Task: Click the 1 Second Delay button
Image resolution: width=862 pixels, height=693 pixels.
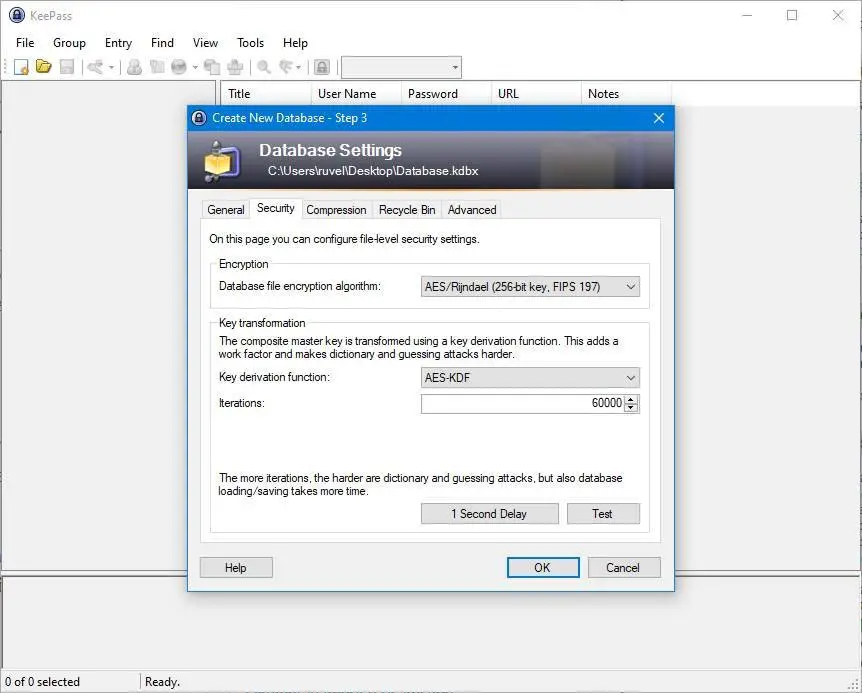Action: click(489, 514)
